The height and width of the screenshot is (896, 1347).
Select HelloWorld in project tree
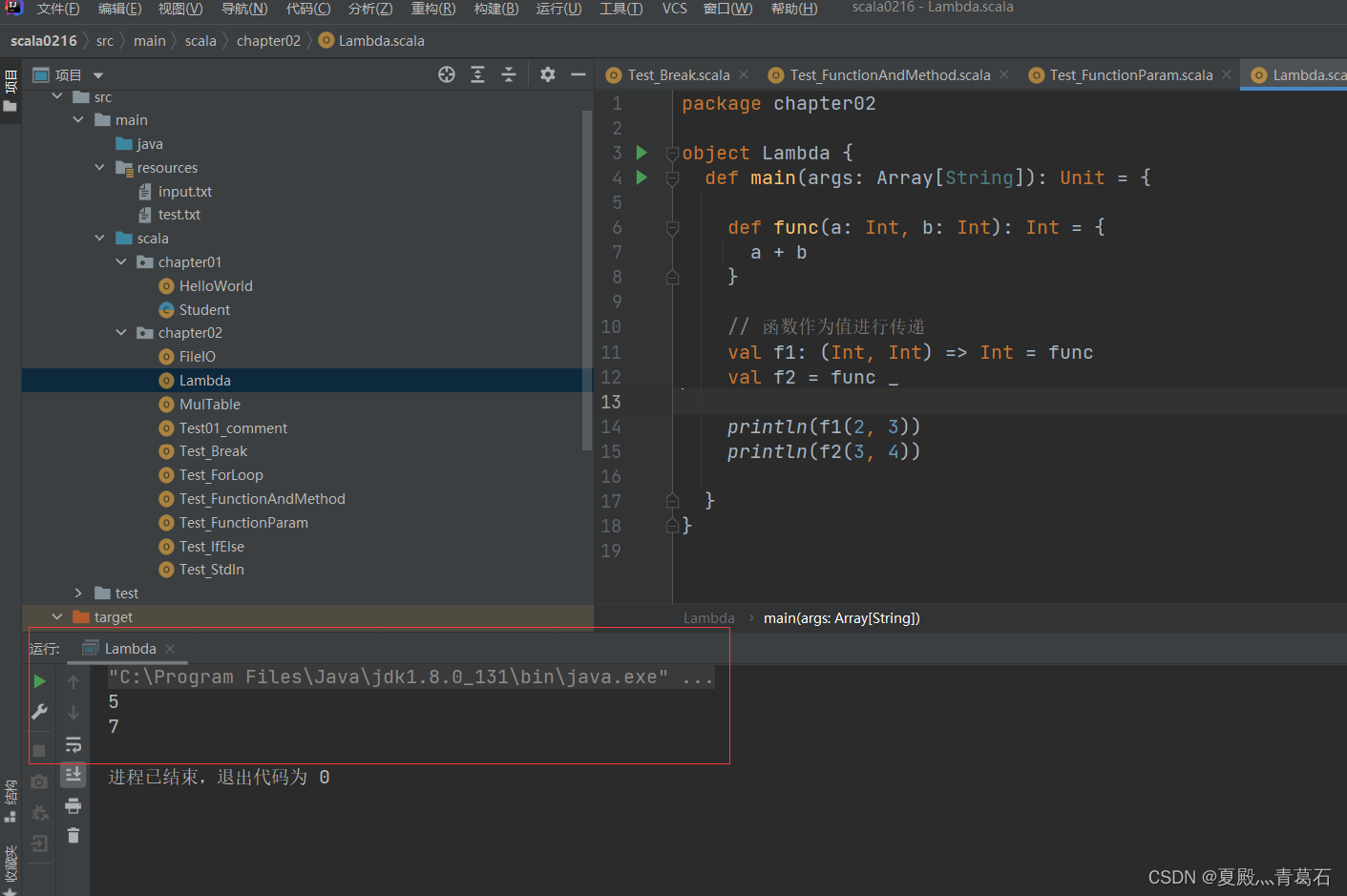click(216, 286)
